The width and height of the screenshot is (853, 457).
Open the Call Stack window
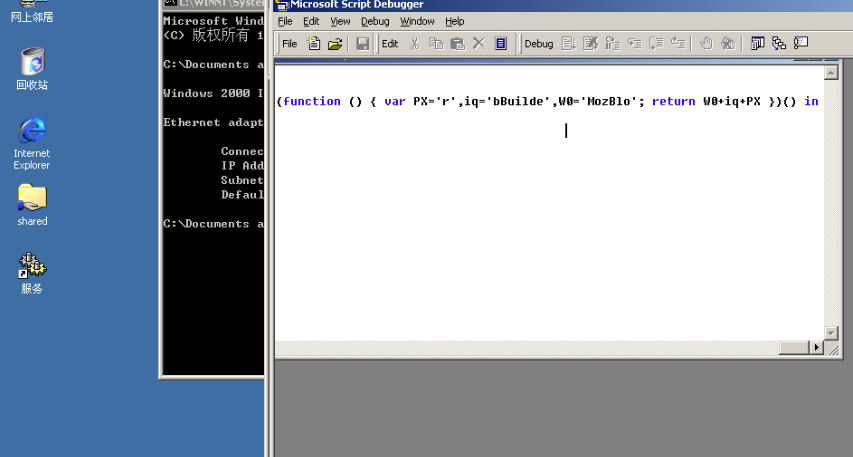(779, 44)
